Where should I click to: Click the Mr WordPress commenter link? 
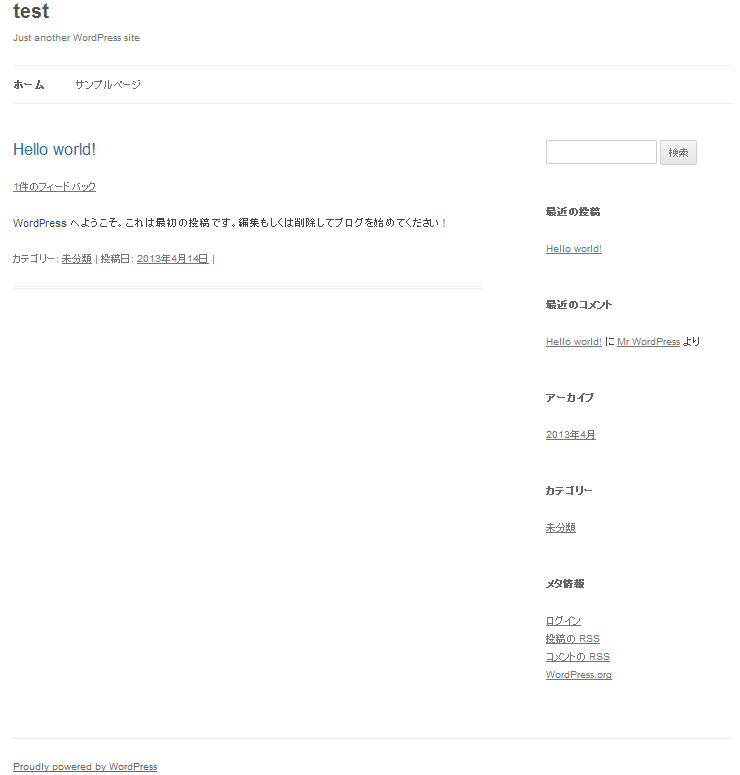648,342
